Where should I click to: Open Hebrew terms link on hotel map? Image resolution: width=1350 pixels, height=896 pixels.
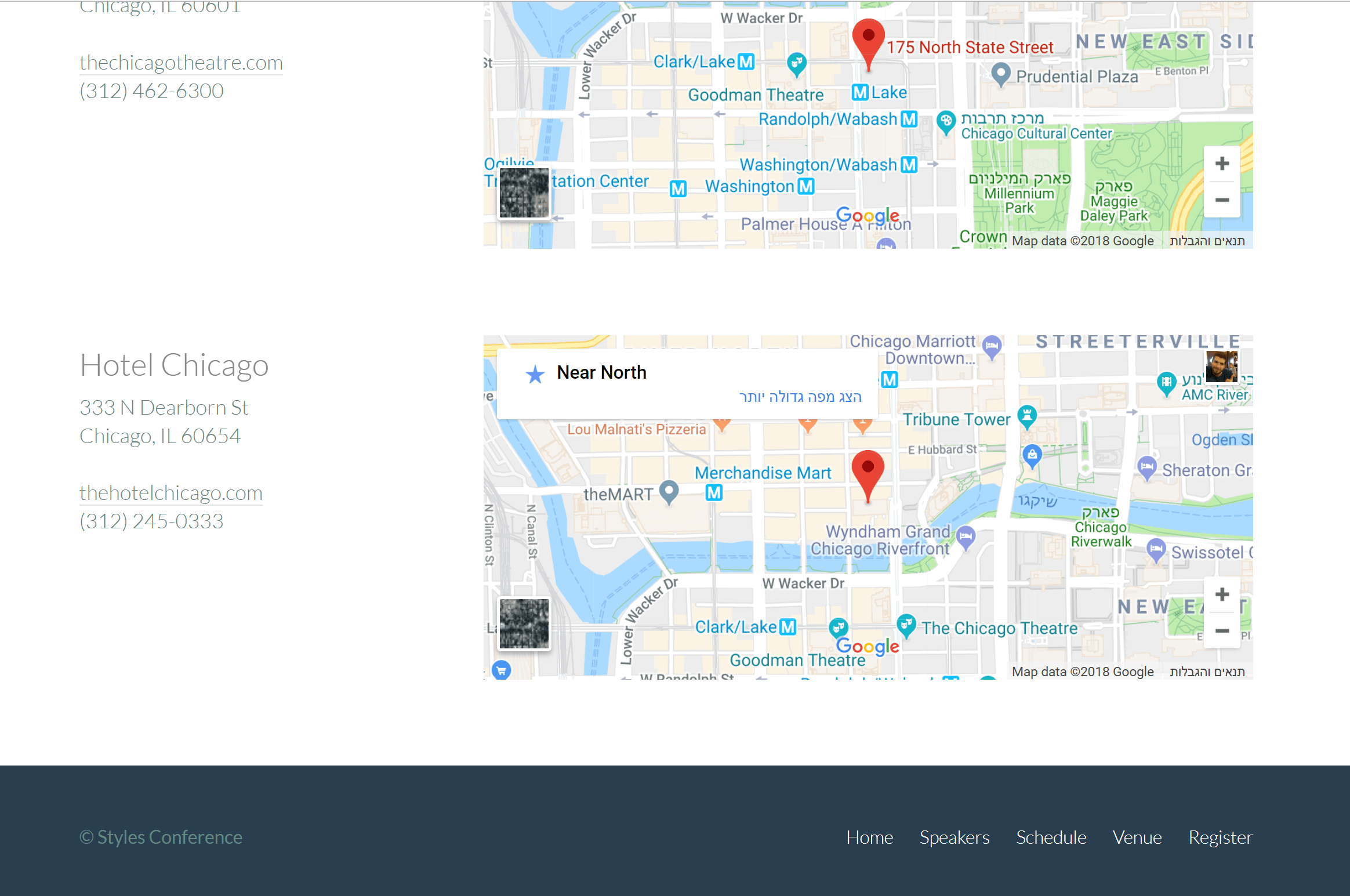[1207, 672]
